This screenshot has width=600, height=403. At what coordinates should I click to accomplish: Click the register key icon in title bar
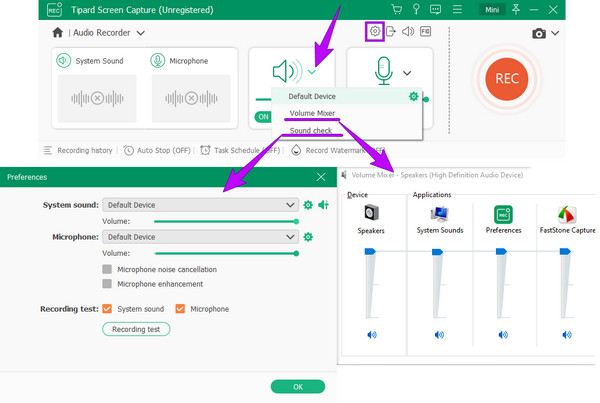[x=416, y=9]
